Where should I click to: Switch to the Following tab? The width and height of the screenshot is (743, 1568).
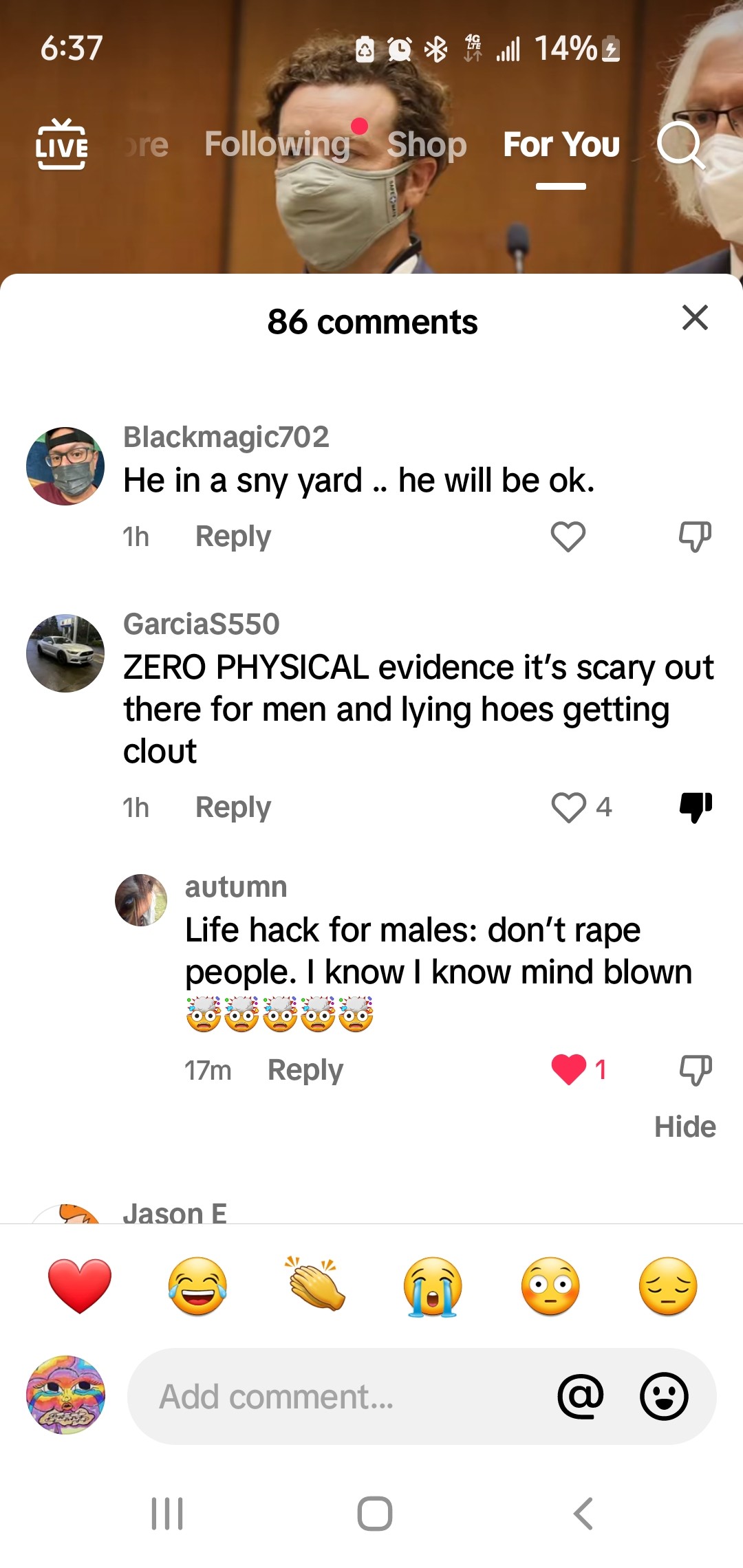click(x=277, y=144)
